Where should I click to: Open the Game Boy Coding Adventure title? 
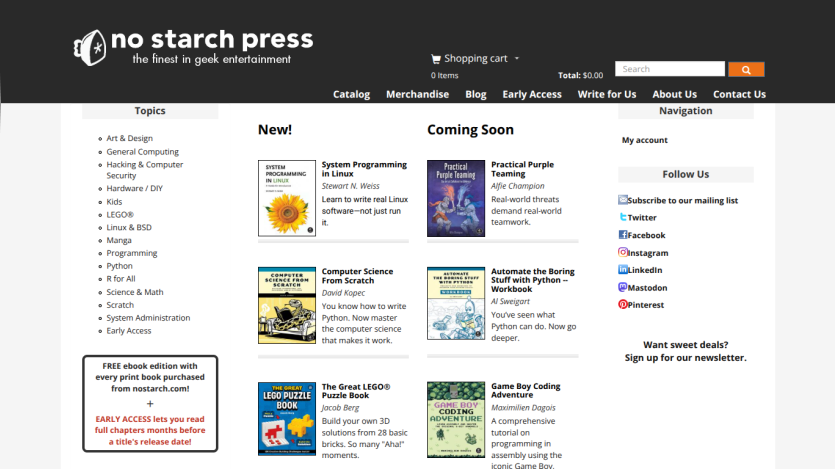[x=526, y=390]
